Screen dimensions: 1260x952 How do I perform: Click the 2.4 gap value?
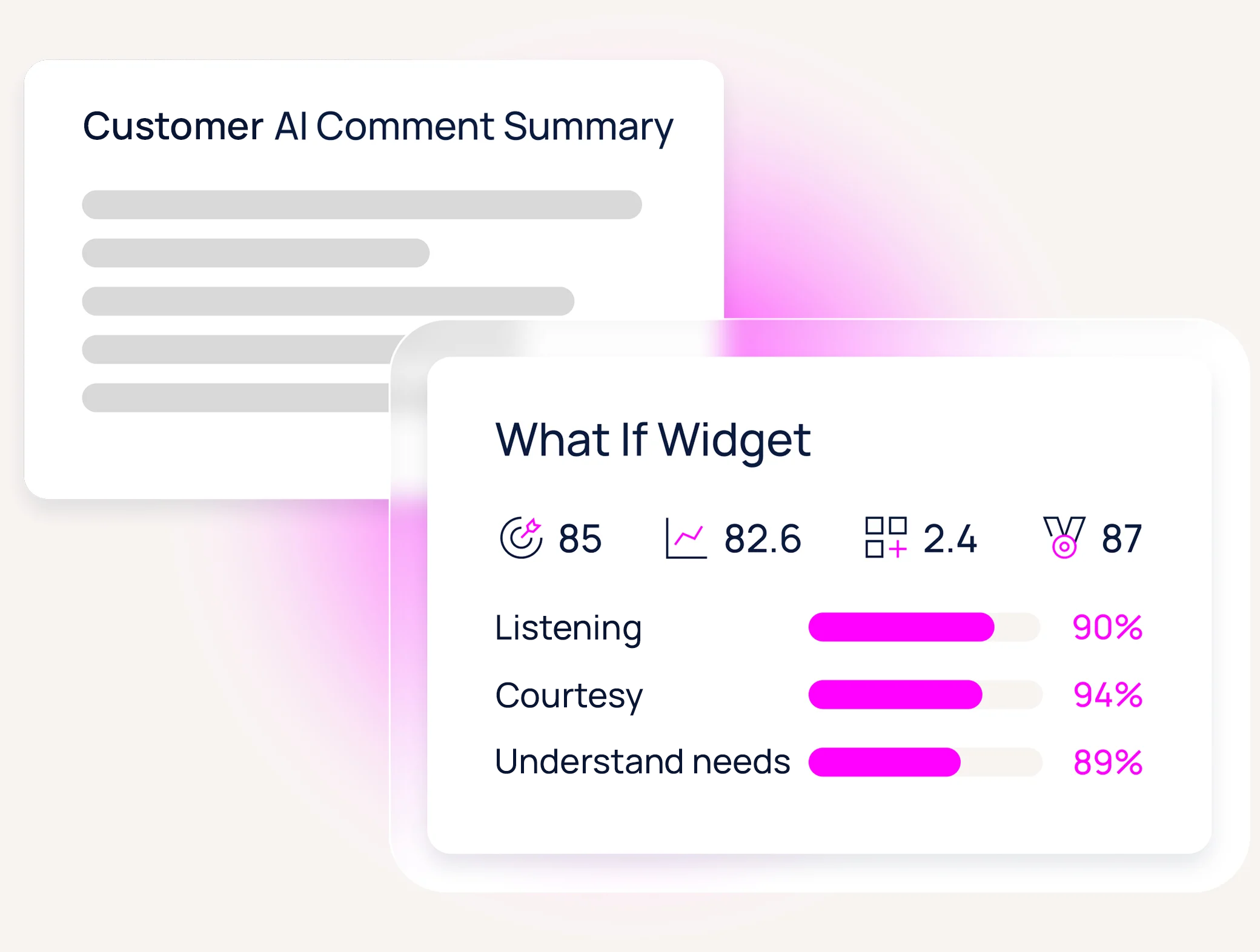(950, 538)
